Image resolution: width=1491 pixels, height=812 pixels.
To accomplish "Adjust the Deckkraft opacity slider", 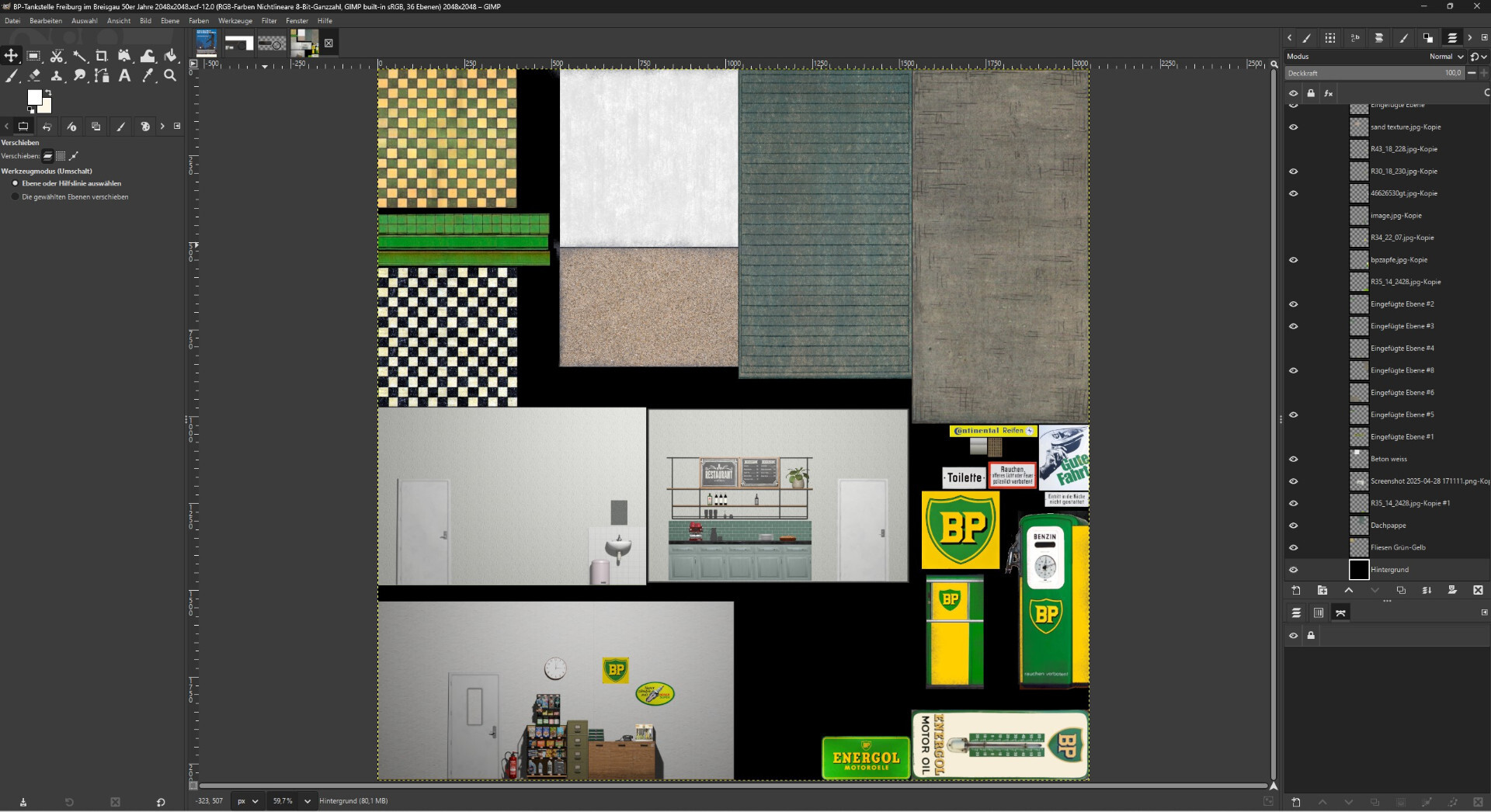I will (x=1375, y=73).
